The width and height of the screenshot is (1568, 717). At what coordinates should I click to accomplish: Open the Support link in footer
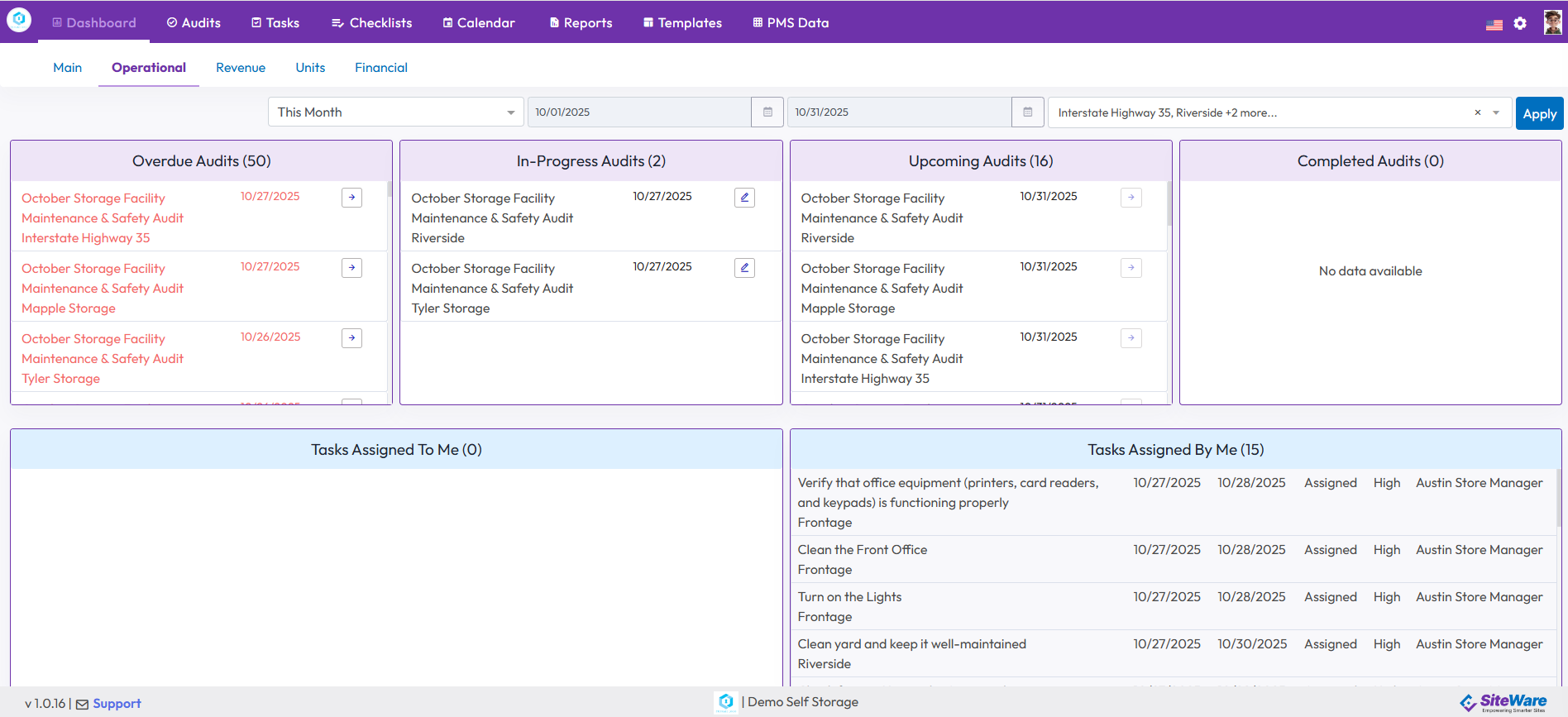(x=117, y=704)
